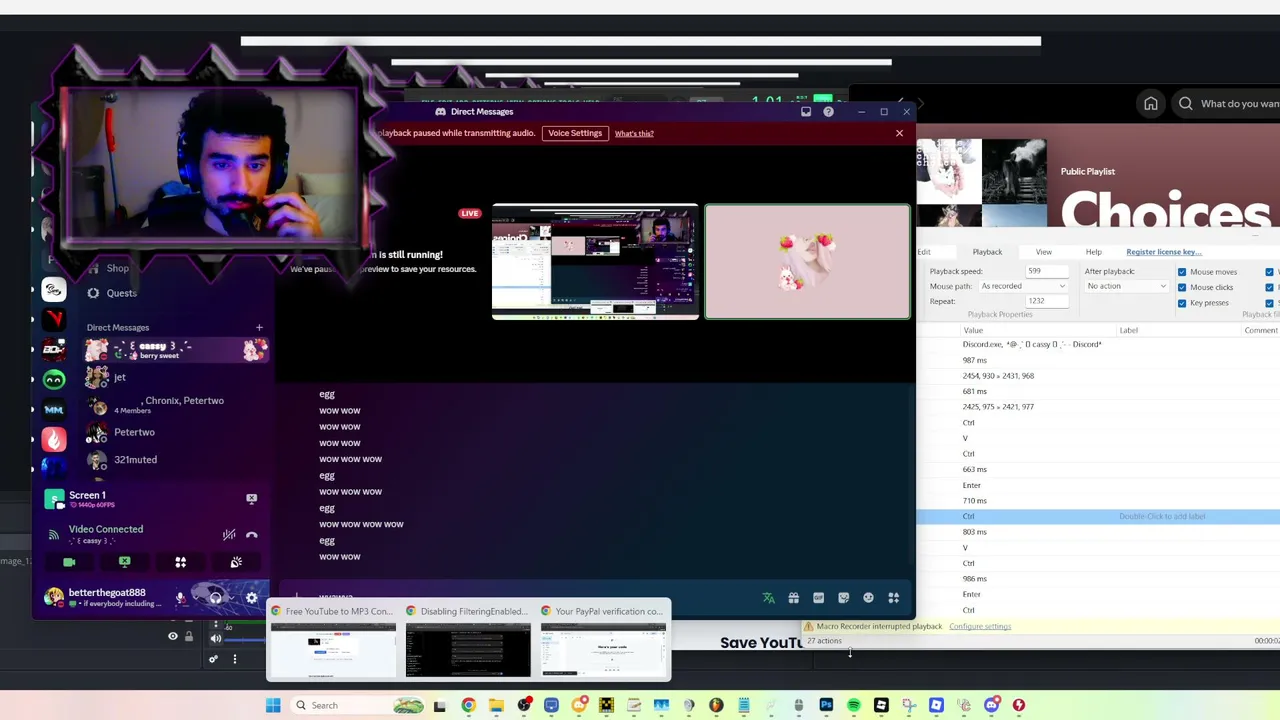
Task: Expand the Mouse path dropdown
Action: point(1022,286)
